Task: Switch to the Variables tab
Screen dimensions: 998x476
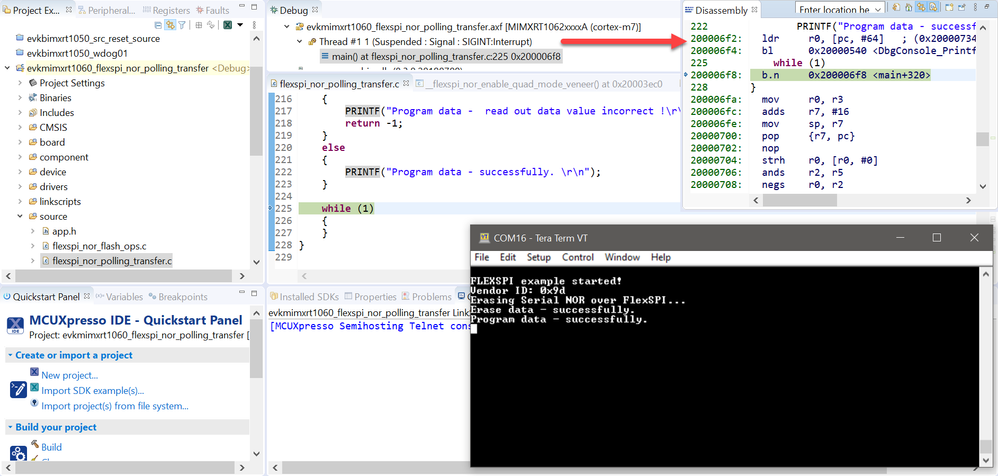Action: point(119,297)
